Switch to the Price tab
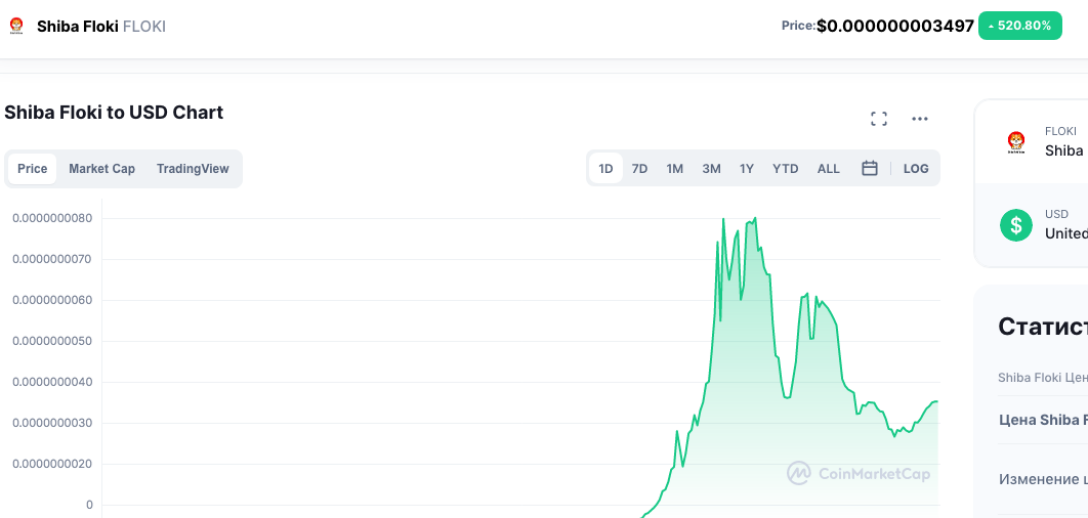This screenshot has height=518, width=1088. click(x=32, y=168)
